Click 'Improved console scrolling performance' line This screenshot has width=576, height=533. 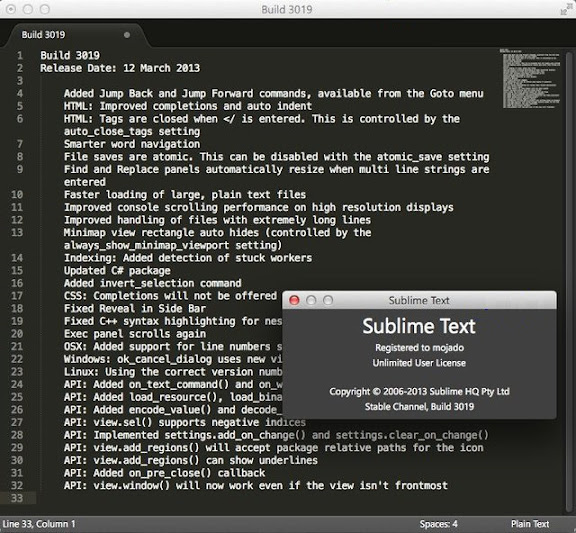(x=259, y=208)
